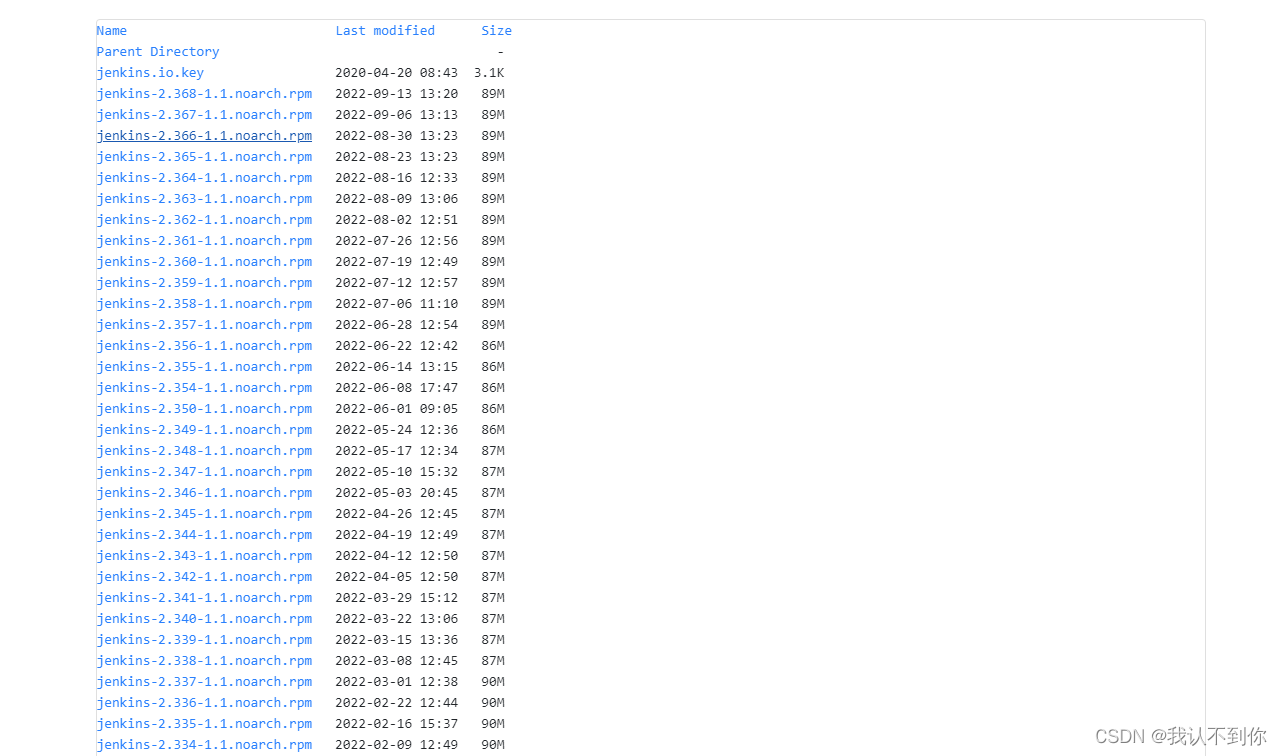The width and height of the screenshot is (1282, 756).
Task: Open jenkins-2.356-1.1.noarch.rpm
Action: click(204, 346)
